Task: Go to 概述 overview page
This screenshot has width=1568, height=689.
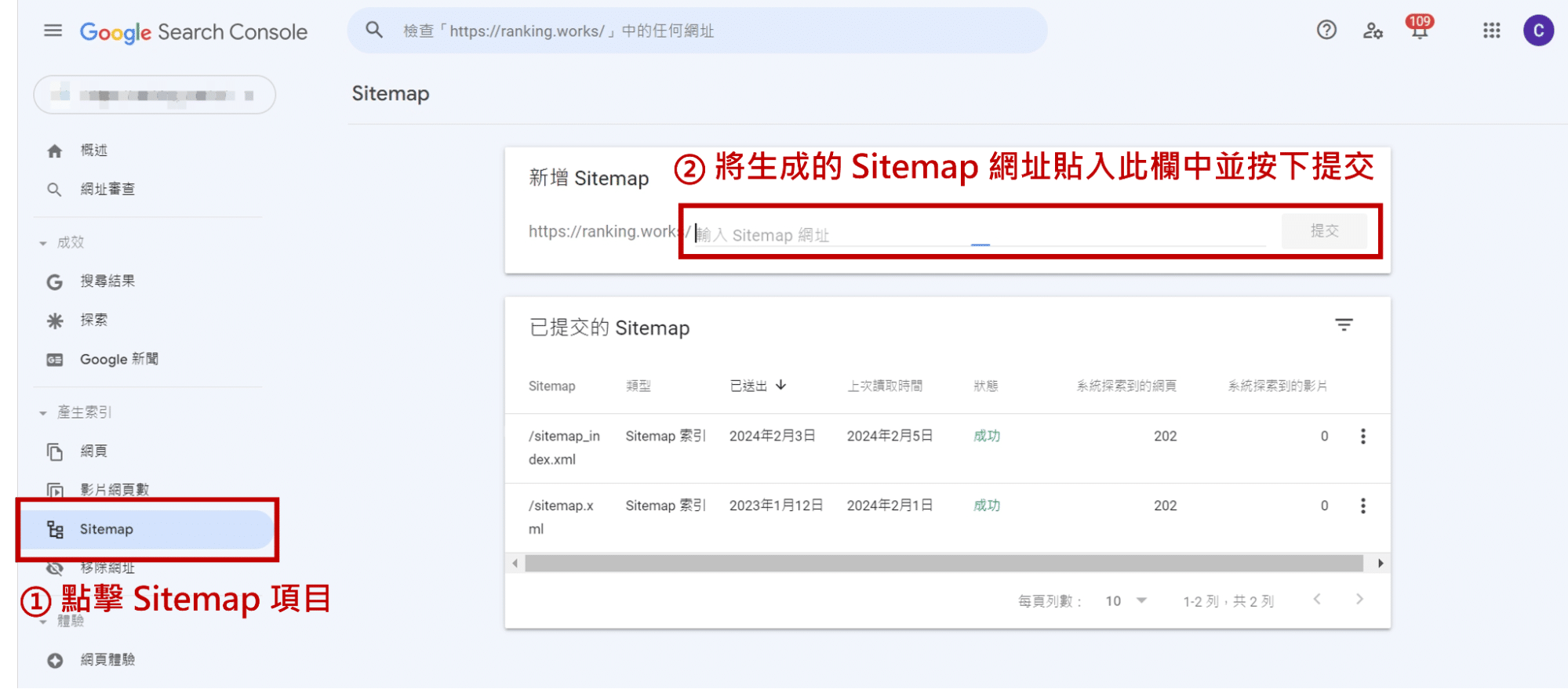Action: [93, 150]
